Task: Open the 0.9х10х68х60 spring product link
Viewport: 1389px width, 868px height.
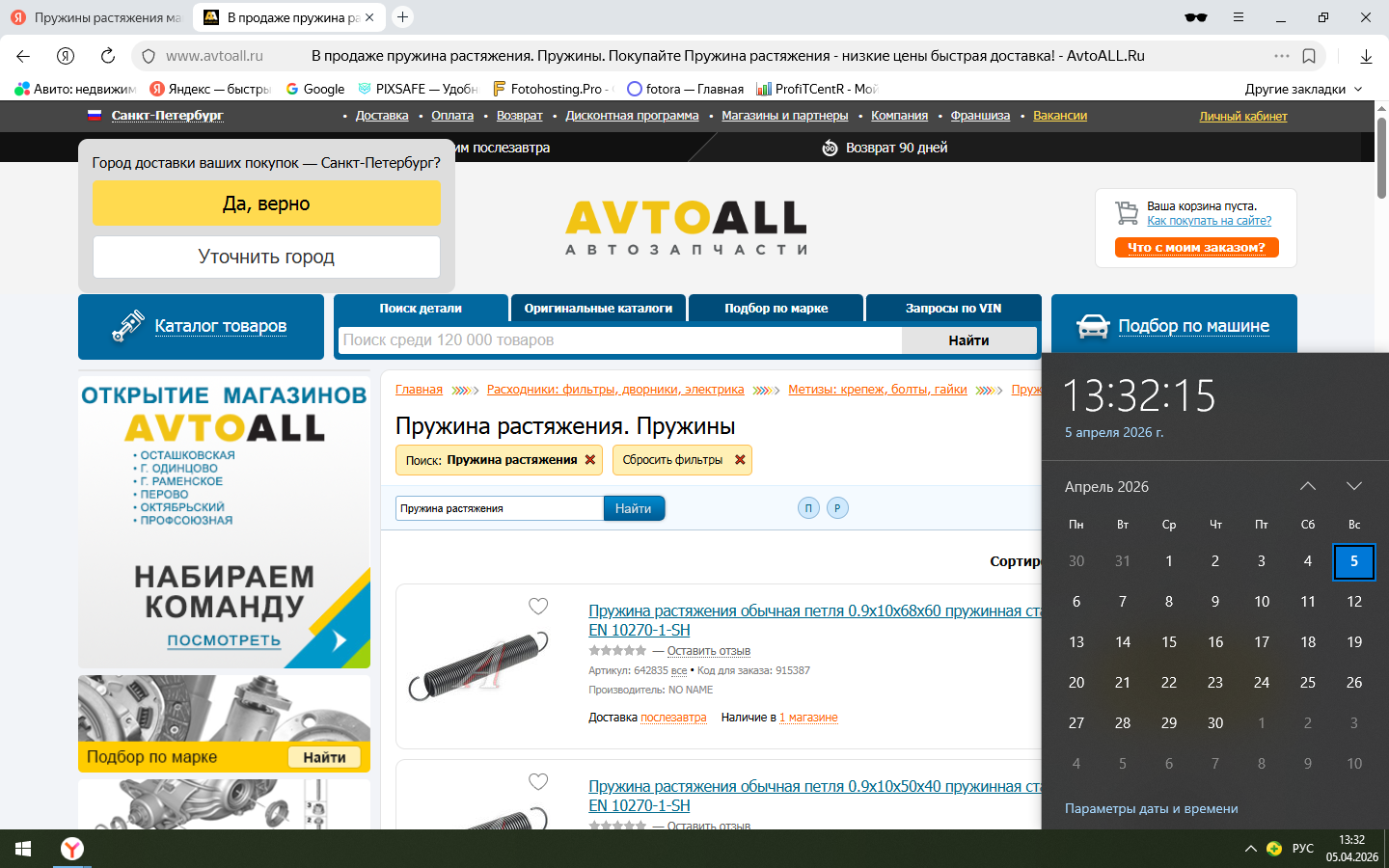Action: (x=815, y=620)
